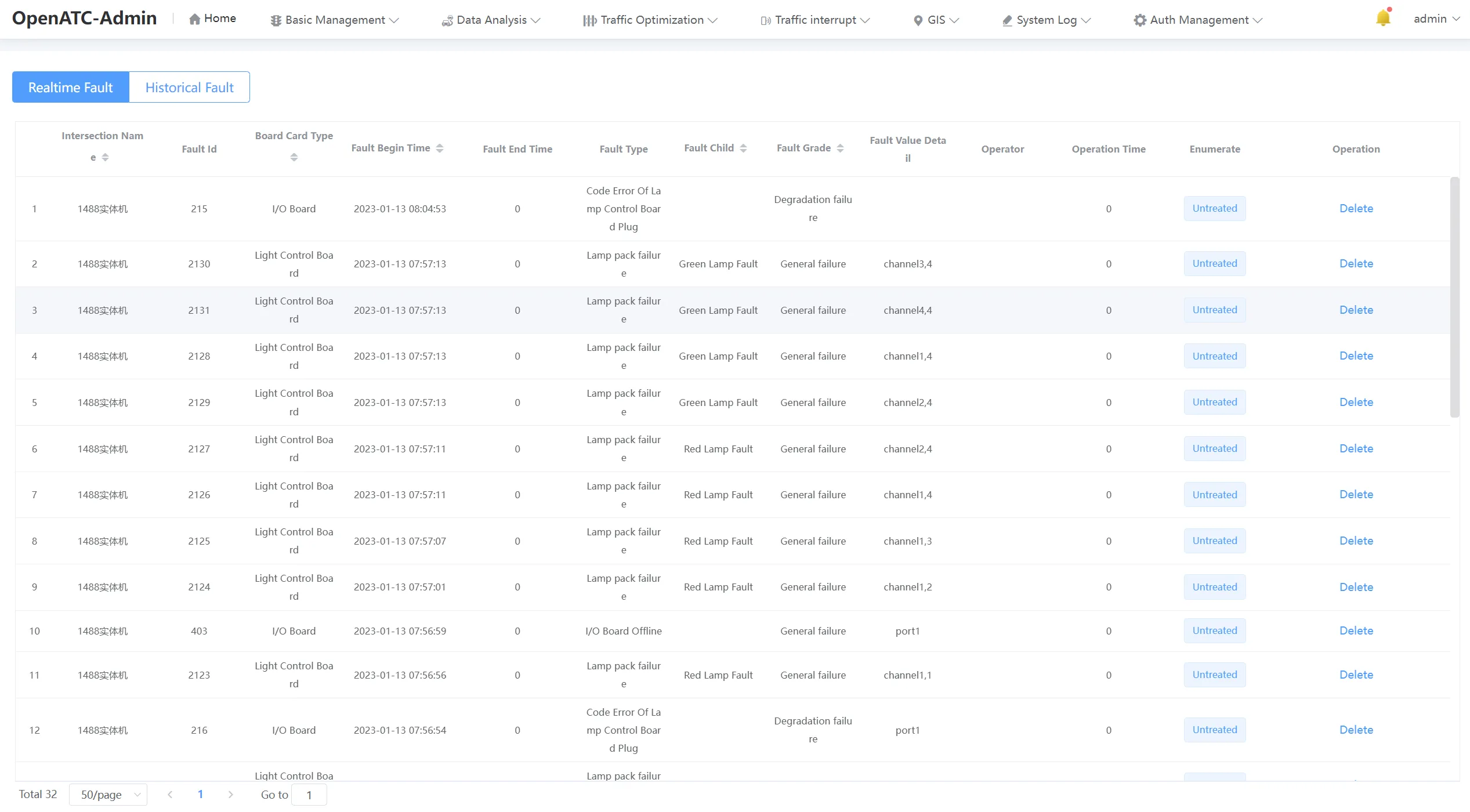Go to next page arrow
The height and width of the screenshot is (812, 1470).
coord(231,794)
